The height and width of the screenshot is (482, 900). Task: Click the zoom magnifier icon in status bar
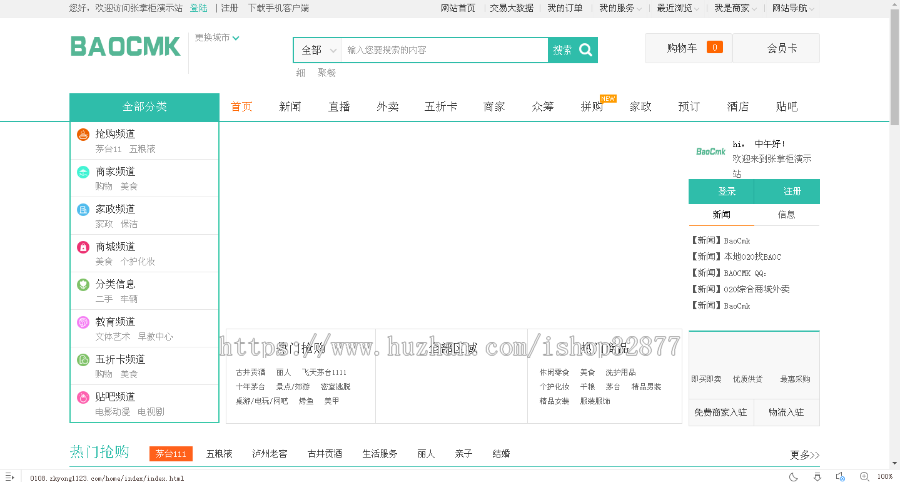[864, 477]
